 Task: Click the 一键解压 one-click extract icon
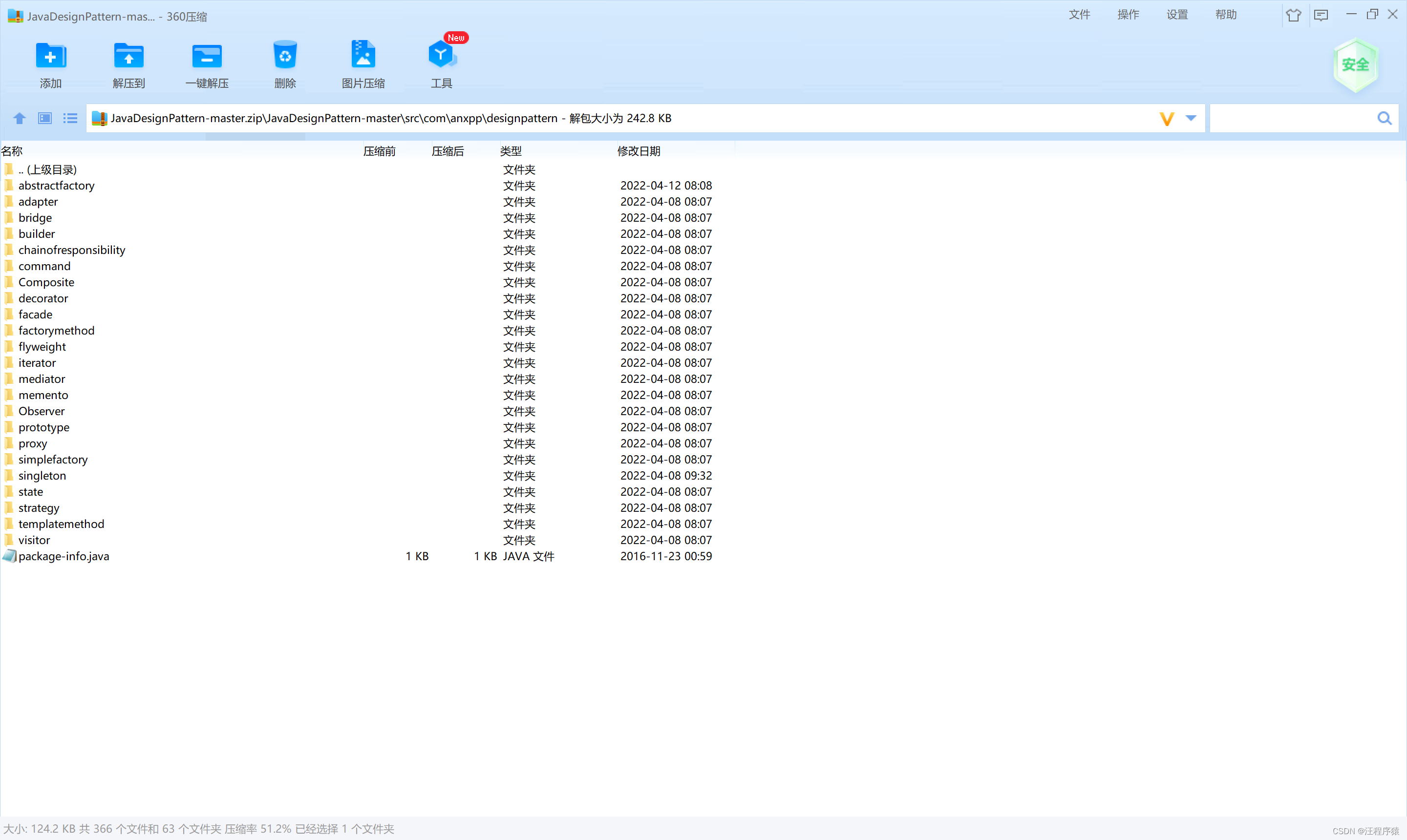(x=207, y=56)
